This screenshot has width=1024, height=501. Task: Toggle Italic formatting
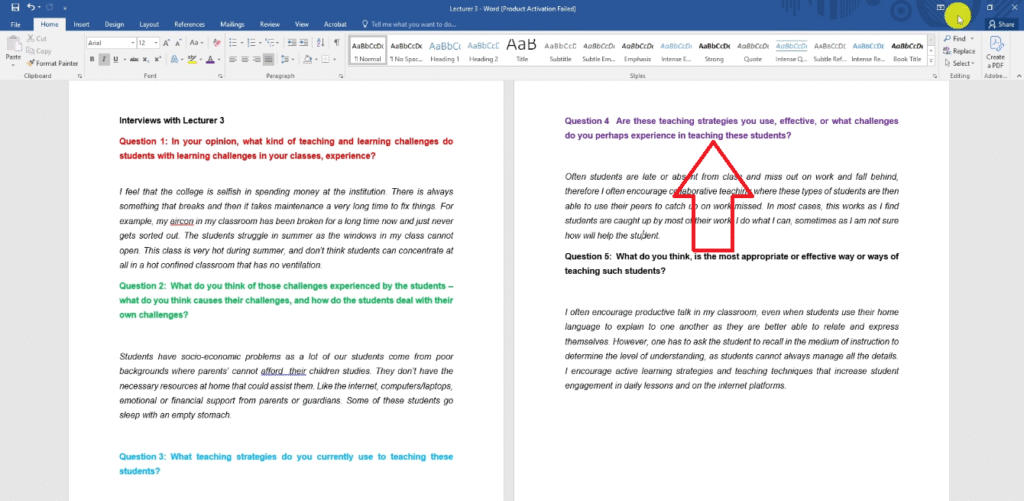(x=103, y=59)
